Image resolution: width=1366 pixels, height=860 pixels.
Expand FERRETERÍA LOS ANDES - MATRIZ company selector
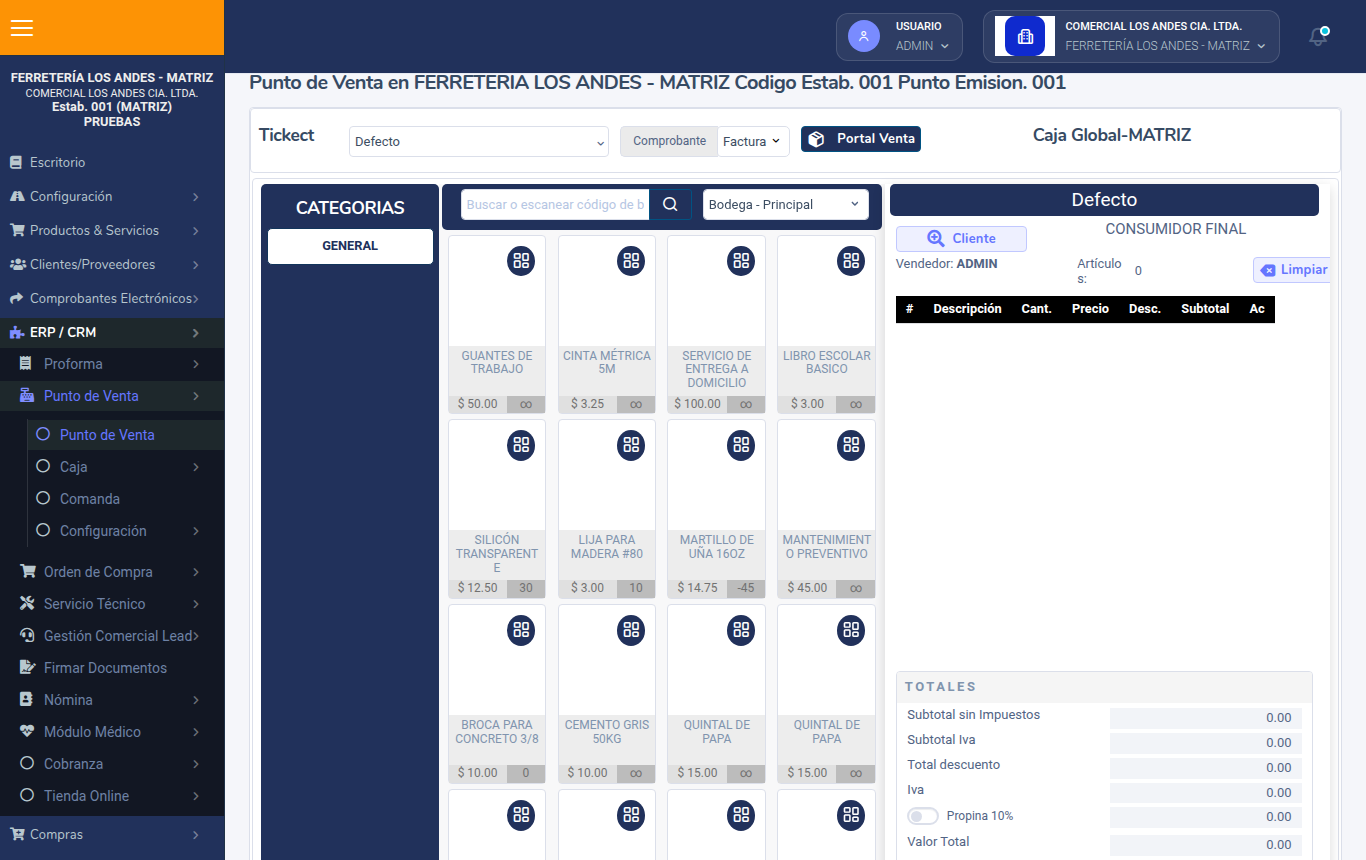1131,37
